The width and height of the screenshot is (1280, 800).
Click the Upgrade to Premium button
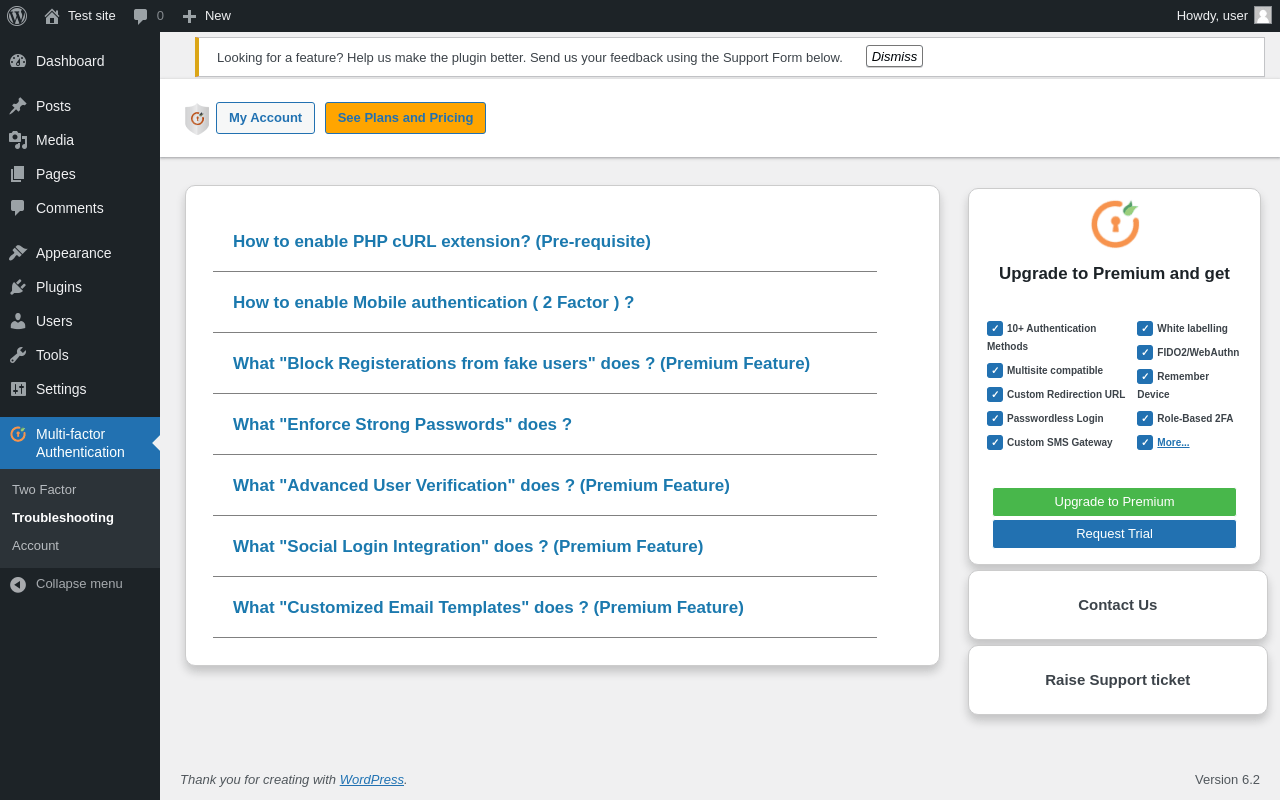click(x=1114, y=502)
